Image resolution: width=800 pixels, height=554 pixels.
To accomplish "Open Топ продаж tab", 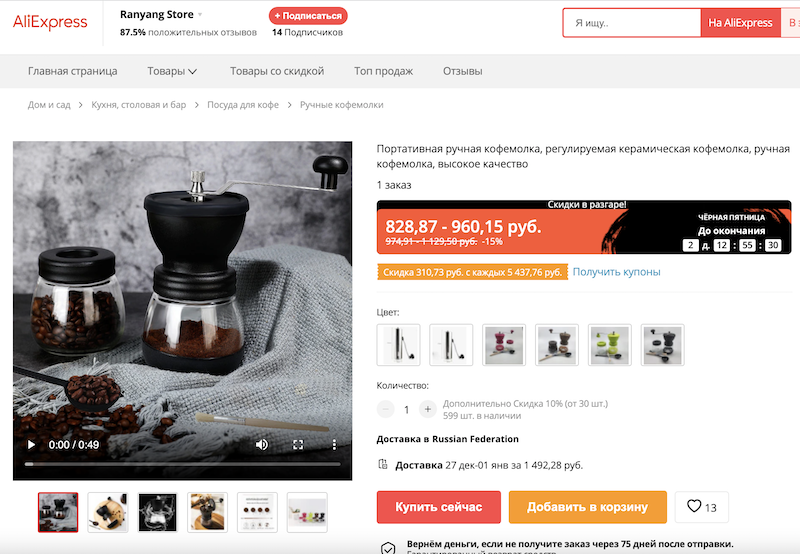I will coord(384,71).
